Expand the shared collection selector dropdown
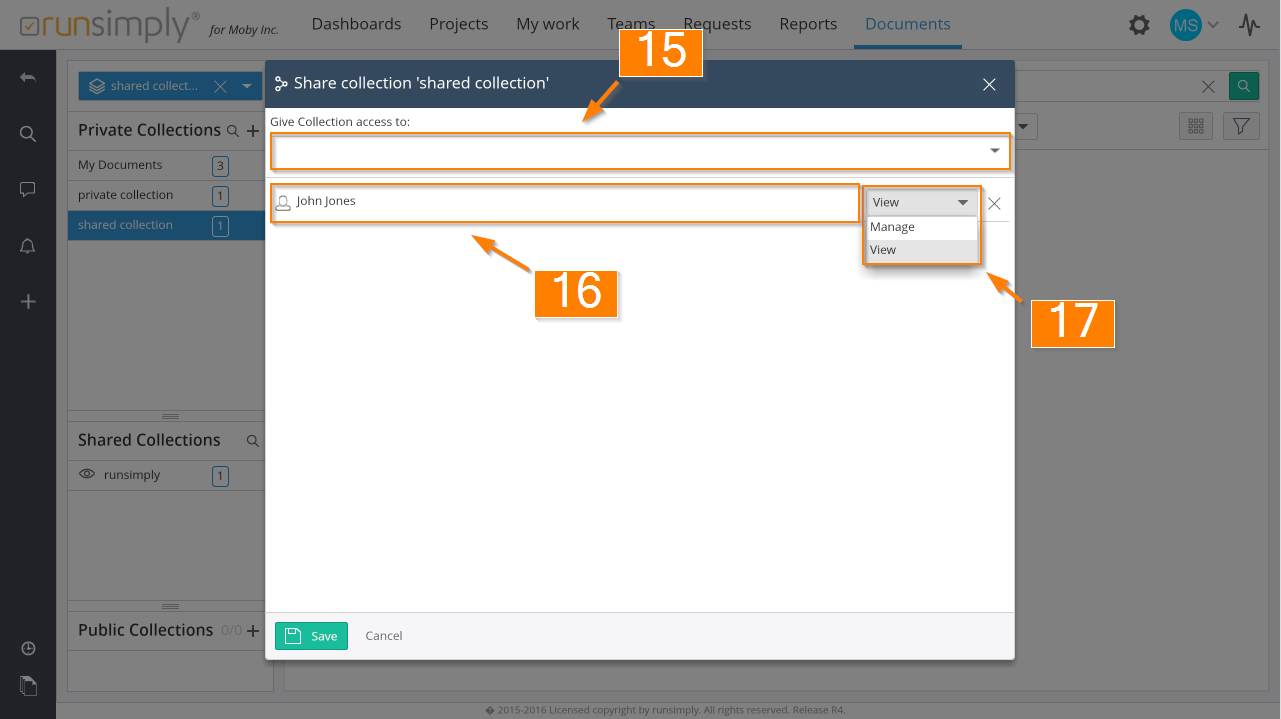Screen dimensions: 1281x719 247,86
